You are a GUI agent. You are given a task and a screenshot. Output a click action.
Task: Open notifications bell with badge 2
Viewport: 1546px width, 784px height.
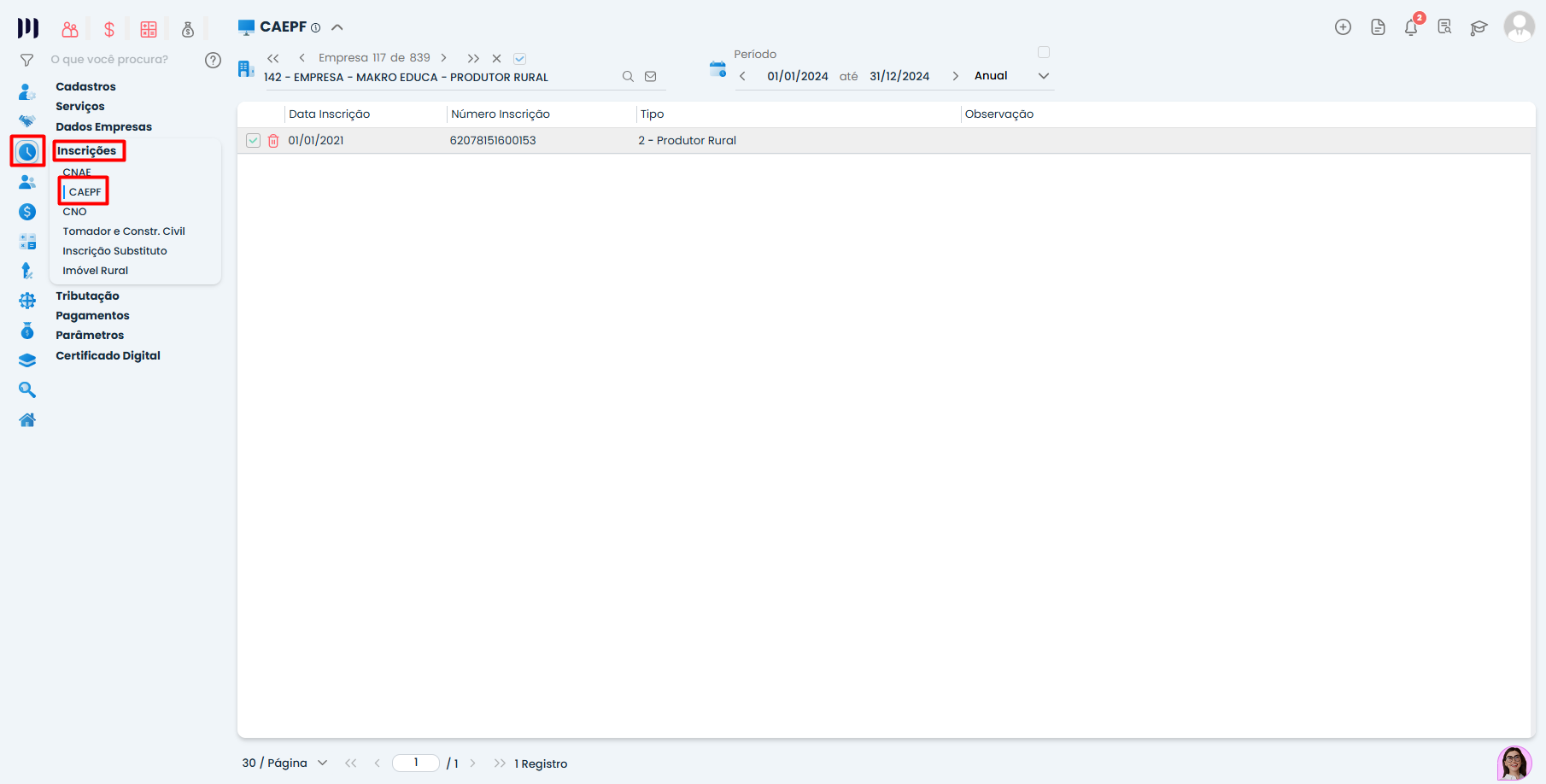pyautogui.click(x=1411, y=27)
